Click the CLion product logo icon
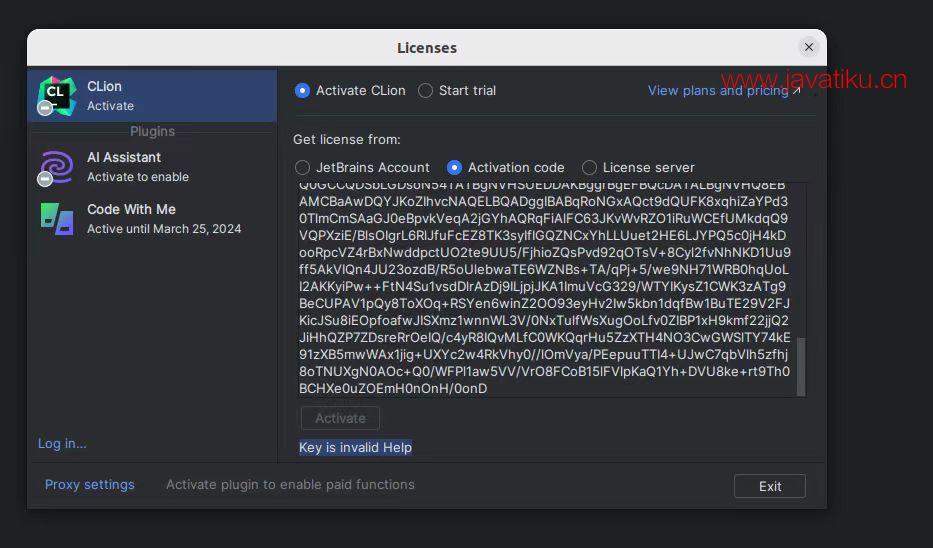933x548 pixels. pyautogui.click(x=57, y=95)
